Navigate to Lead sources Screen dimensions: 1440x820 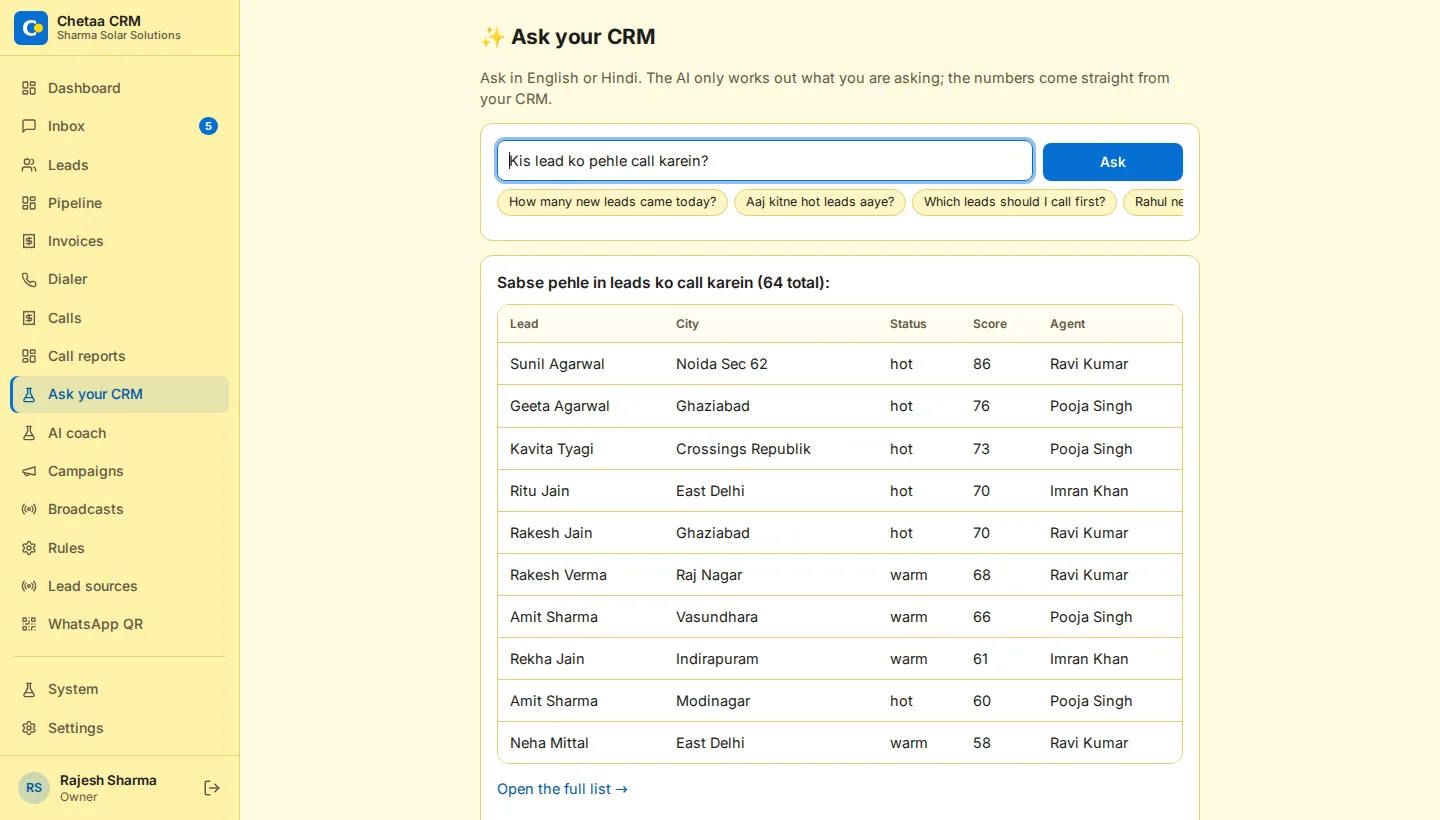coord(120,586)
